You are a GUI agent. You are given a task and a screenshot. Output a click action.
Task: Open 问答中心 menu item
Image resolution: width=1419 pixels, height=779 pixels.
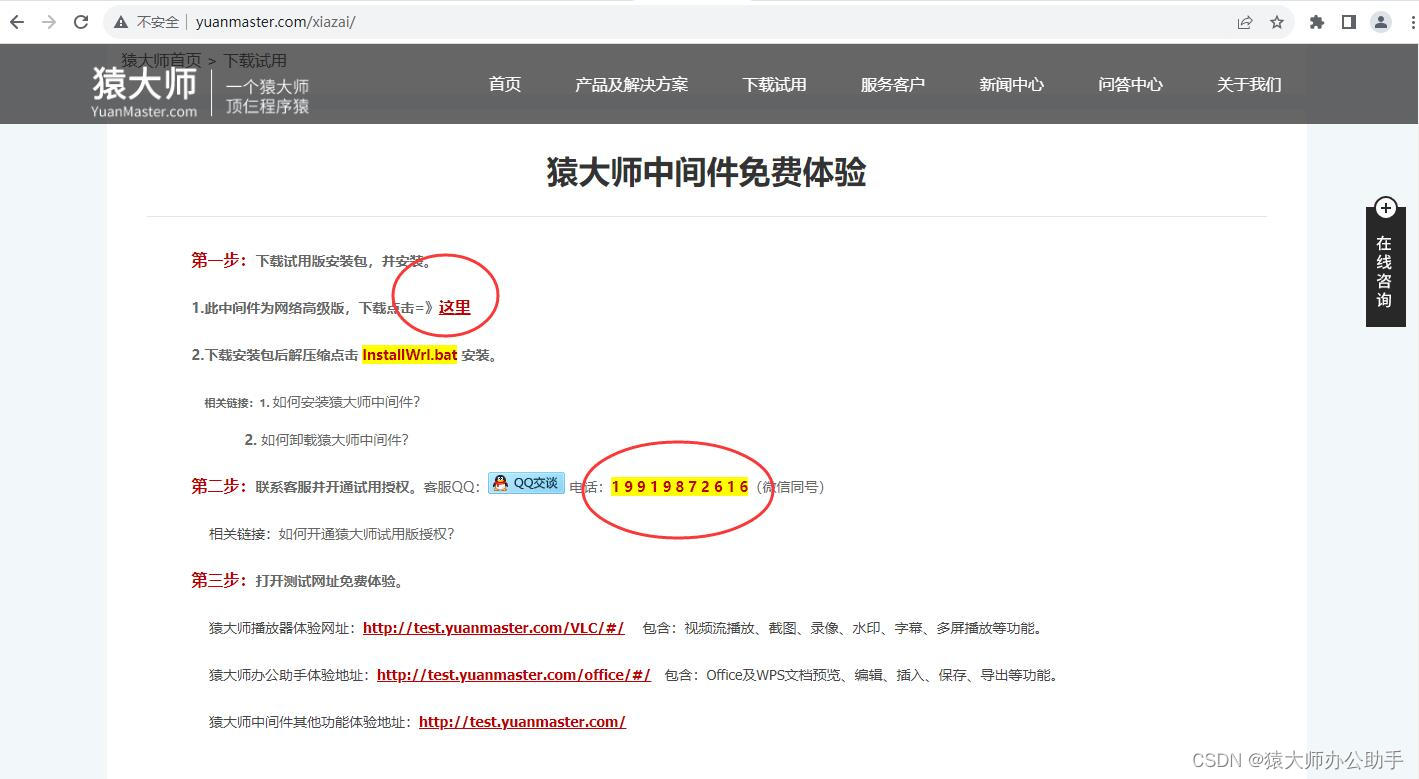1130,85
